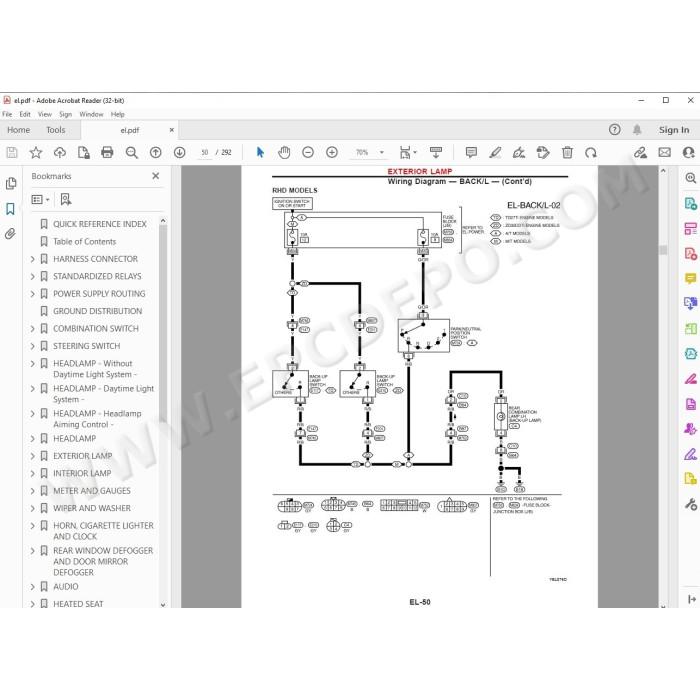Close the Bookmarks panel
Screen dimensions: 700x700
[155, 176]
